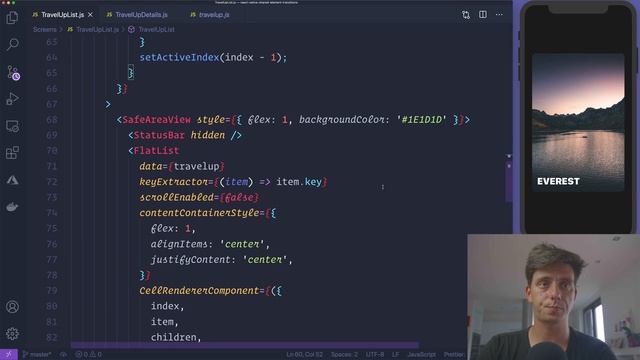
Task: Click JavaScript language mode in status bar
Action: (421, 354)
